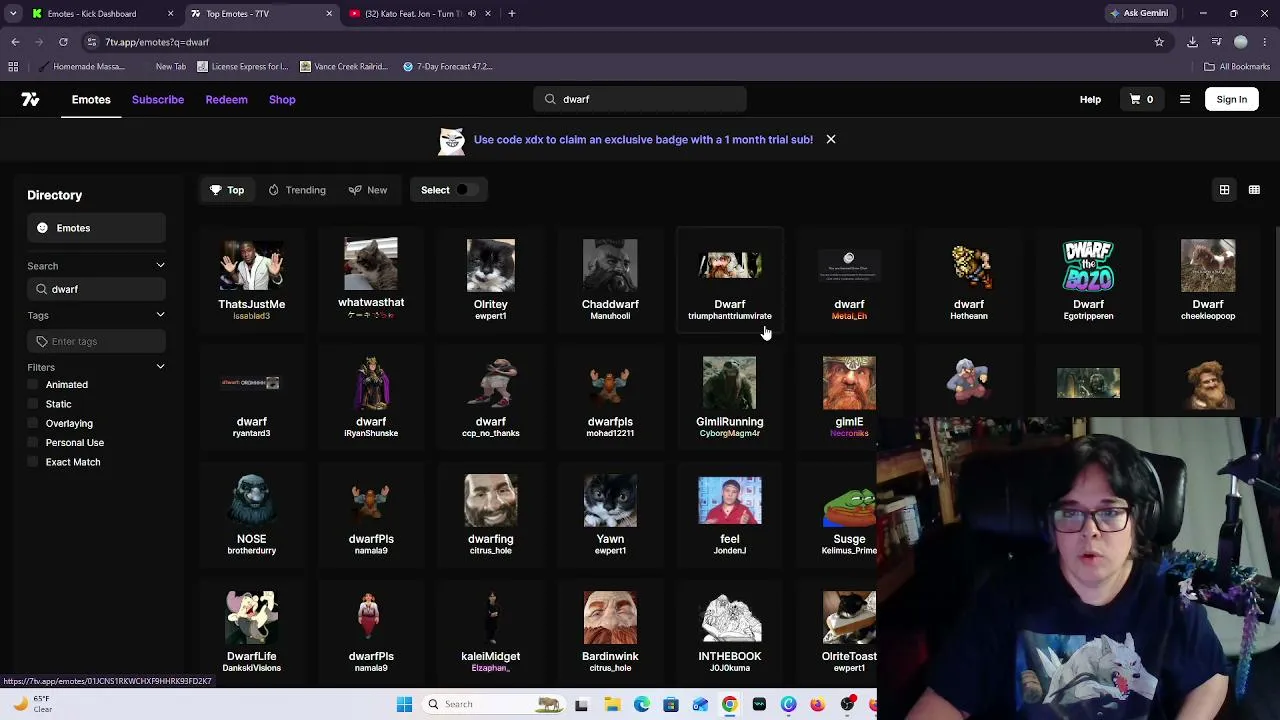1280x720 pixels.
Task: Enable the Animated filter checkbox
Action: pyautogui.click(x=33, y=384)
